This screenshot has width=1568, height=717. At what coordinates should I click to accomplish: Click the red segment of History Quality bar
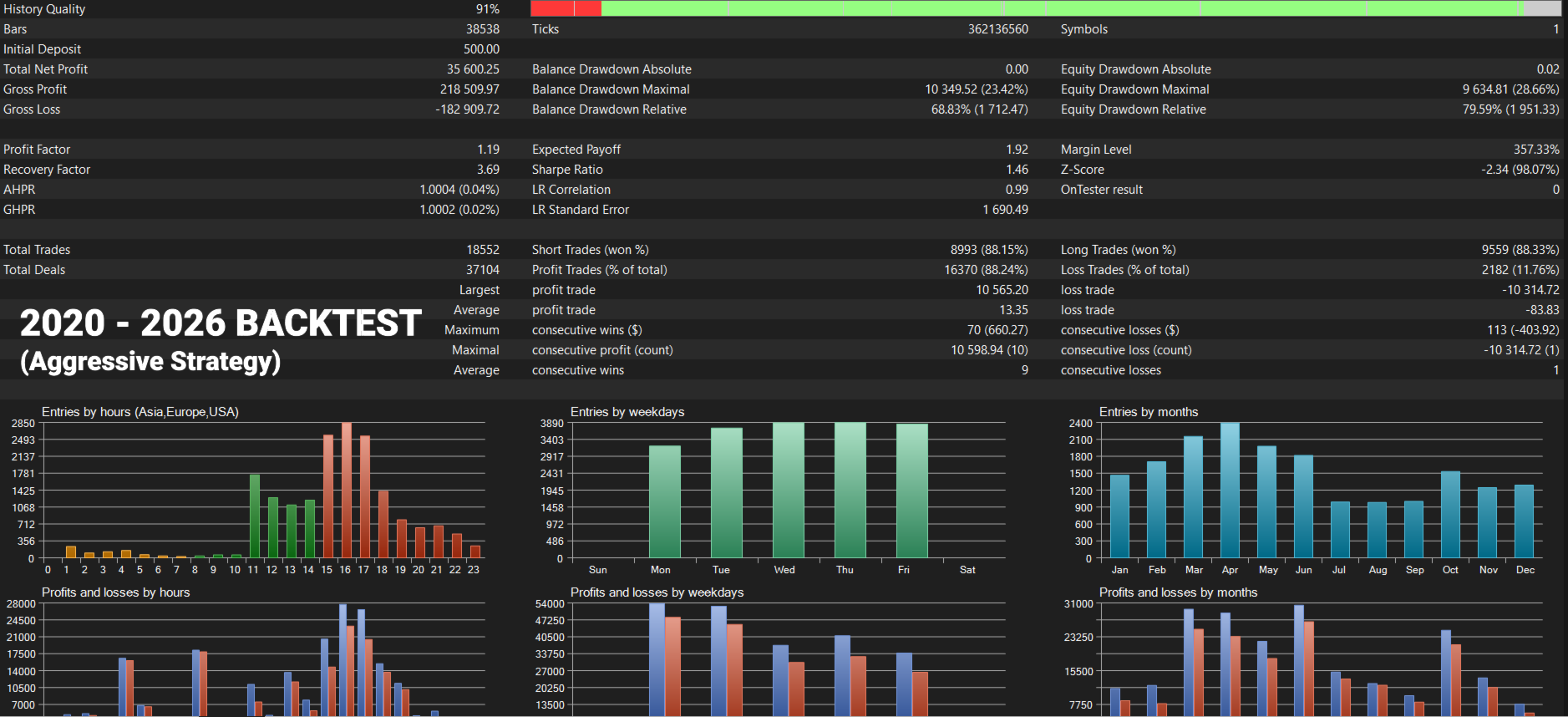[566, 8]
